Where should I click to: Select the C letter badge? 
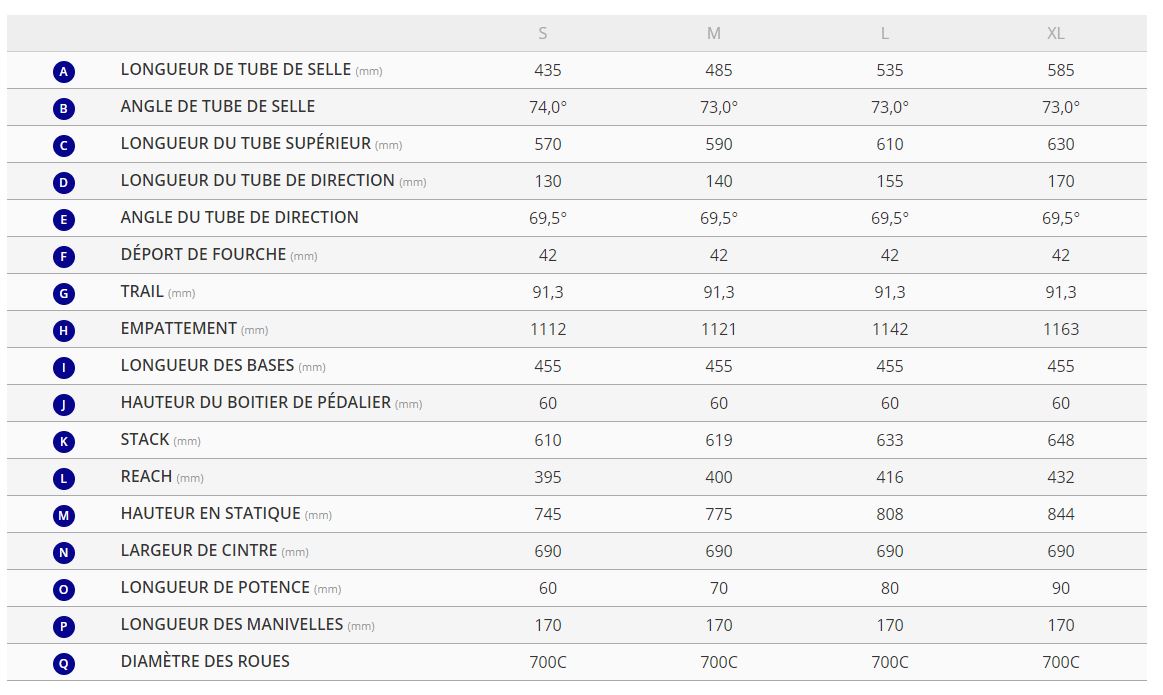click(63, 146)
